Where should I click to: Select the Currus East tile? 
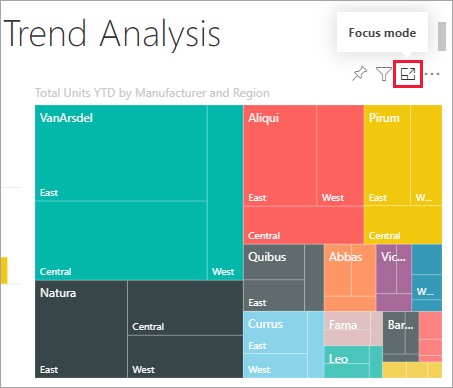tap(275, 332)
